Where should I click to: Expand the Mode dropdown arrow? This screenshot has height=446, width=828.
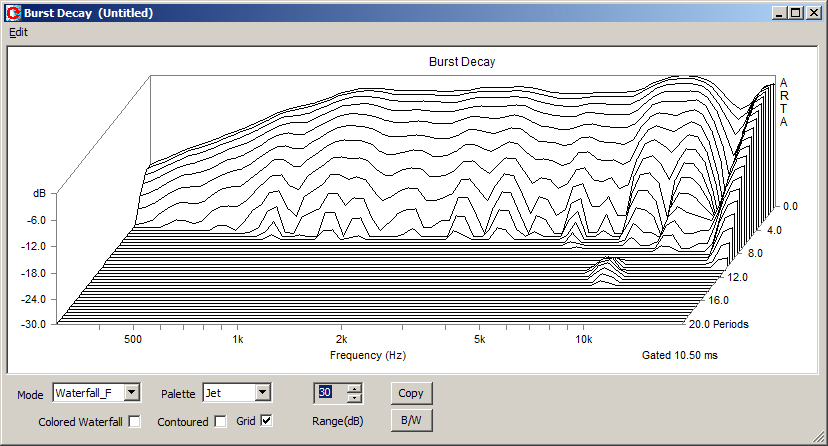(x=132, y=393)
